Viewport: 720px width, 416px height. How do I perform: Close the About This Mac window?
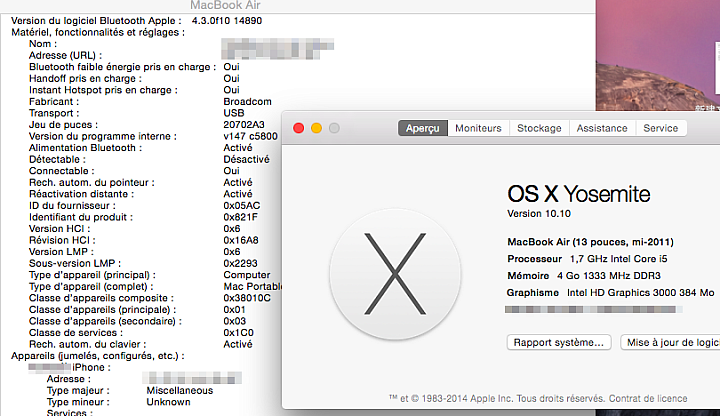point(299,128)
